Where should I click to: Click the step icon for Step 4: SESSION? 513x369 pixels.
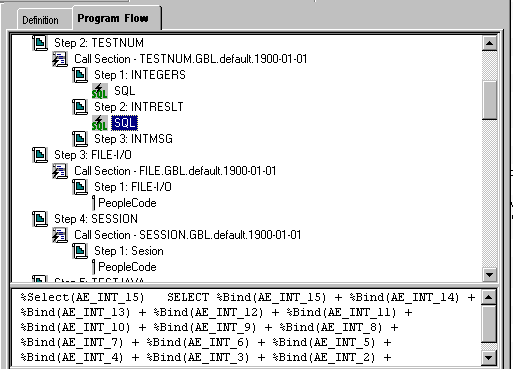(x=40, y=219)
